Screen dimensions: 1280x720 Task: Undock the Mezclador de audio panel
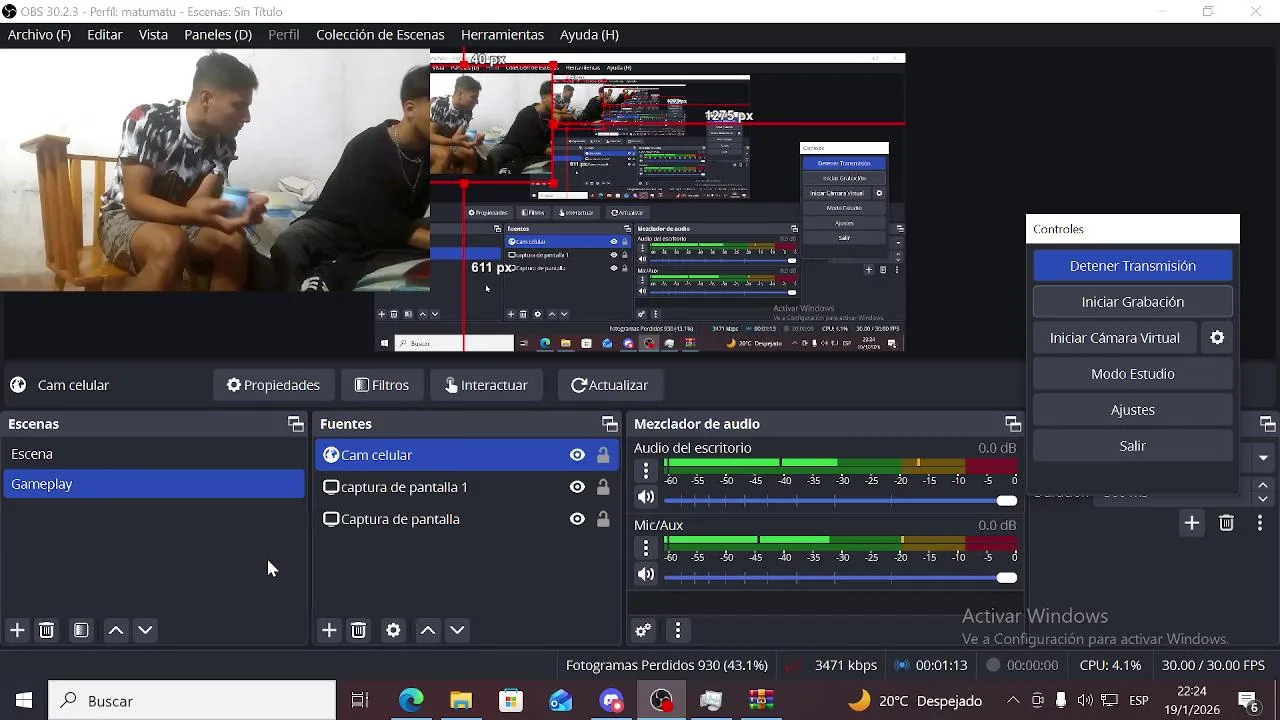pyautogui.click(x=1013, y=424)
